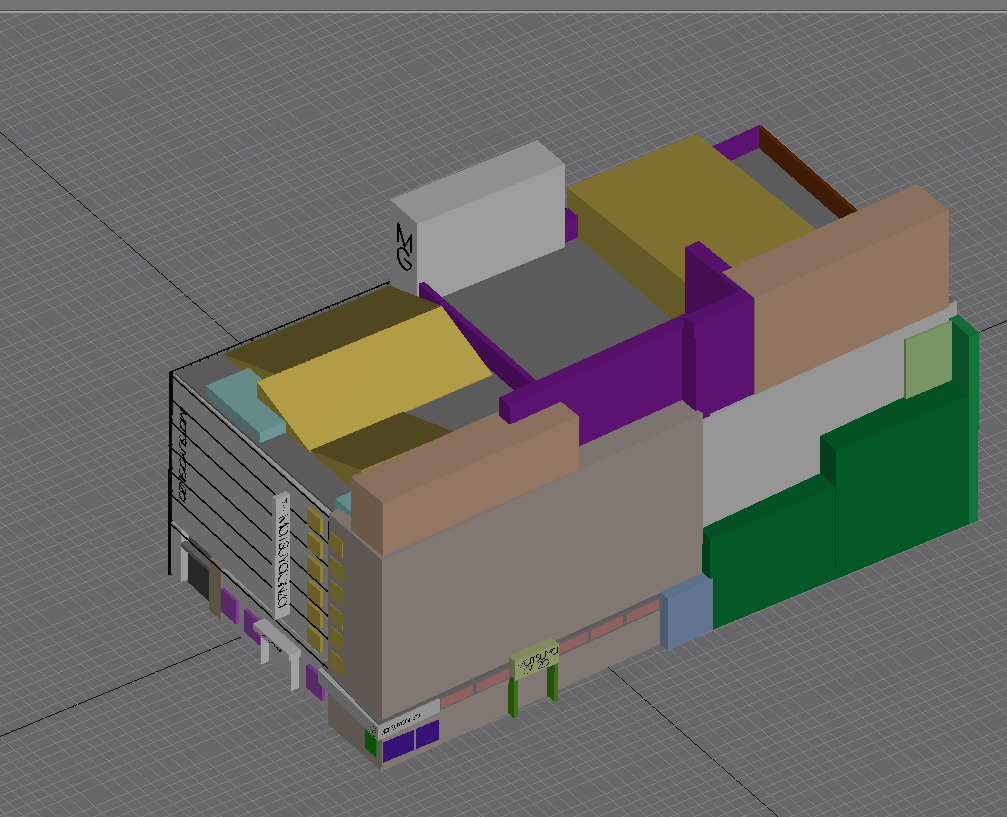This screenshot has width=1007, height=817.
Task: Click the vertical white sign on left facade
Action: (282, 553)
